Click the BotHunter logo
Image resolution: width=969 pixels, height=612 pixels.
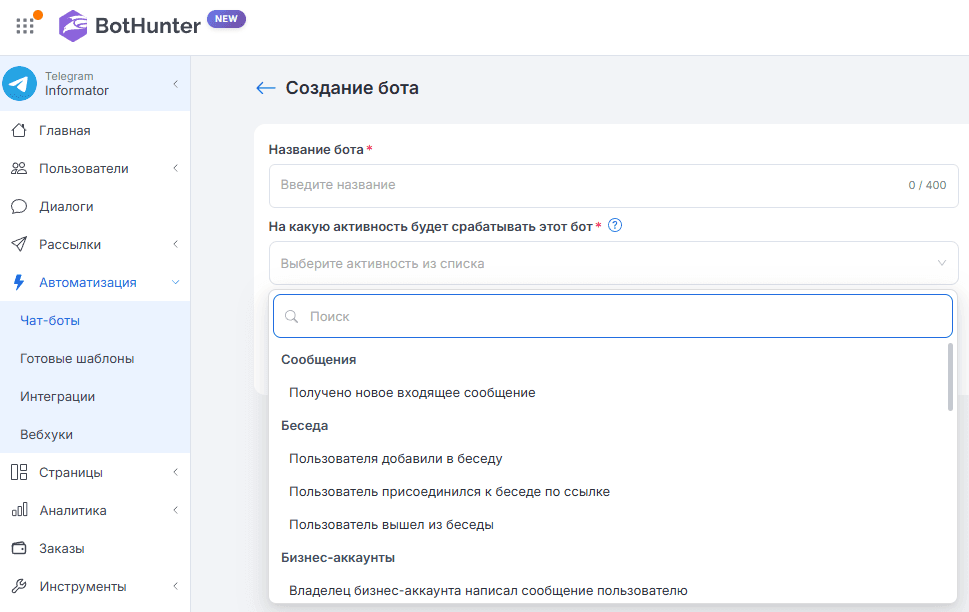[129, 26]
